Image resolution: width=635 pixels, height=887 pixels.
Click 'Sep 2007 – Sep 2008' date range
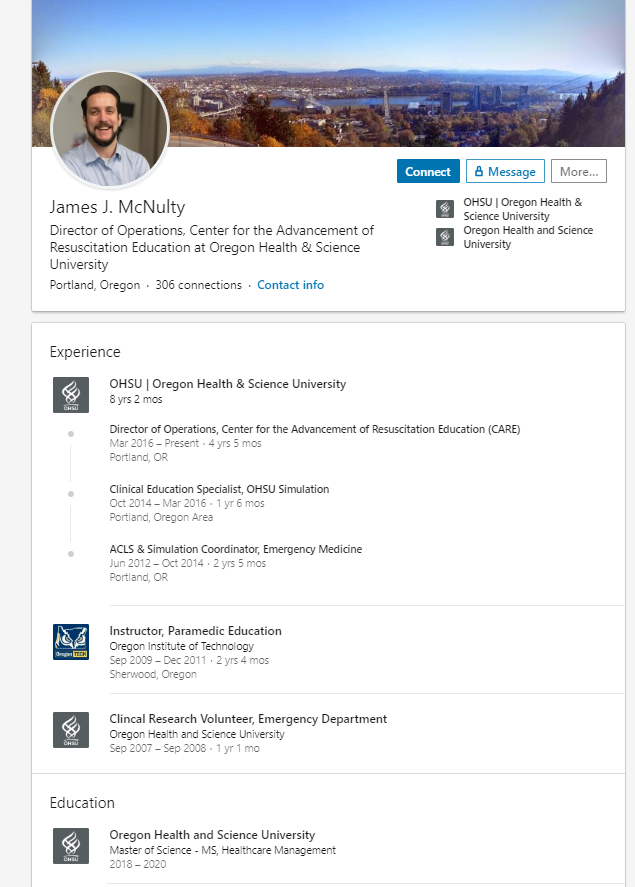(x=158, y=748)
